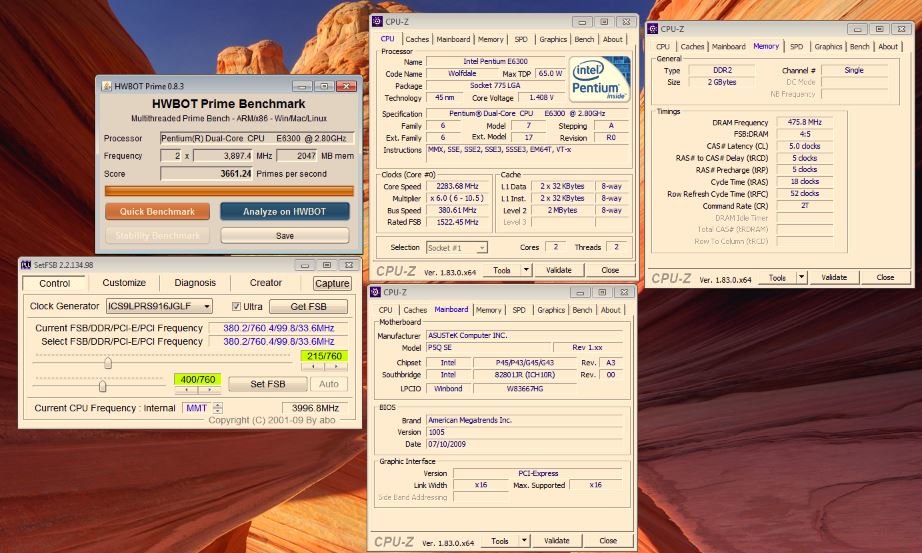
Task: Click Validate in CPU-Z Memory window
Action: coord(834,277)
